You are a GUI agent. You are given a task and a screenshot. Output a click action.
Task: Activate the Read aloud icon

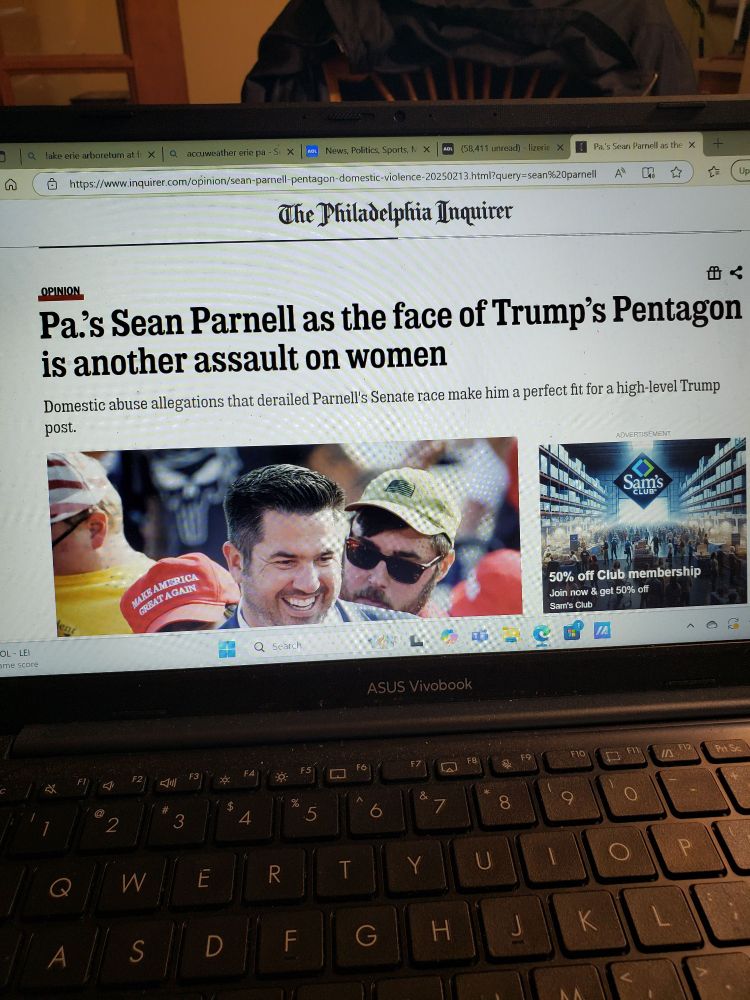tap(619, 172)
